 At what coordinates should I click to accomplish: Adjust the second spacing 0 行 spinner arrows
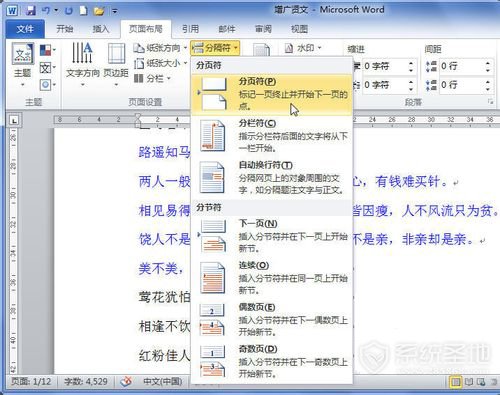(x=488, y=85)
